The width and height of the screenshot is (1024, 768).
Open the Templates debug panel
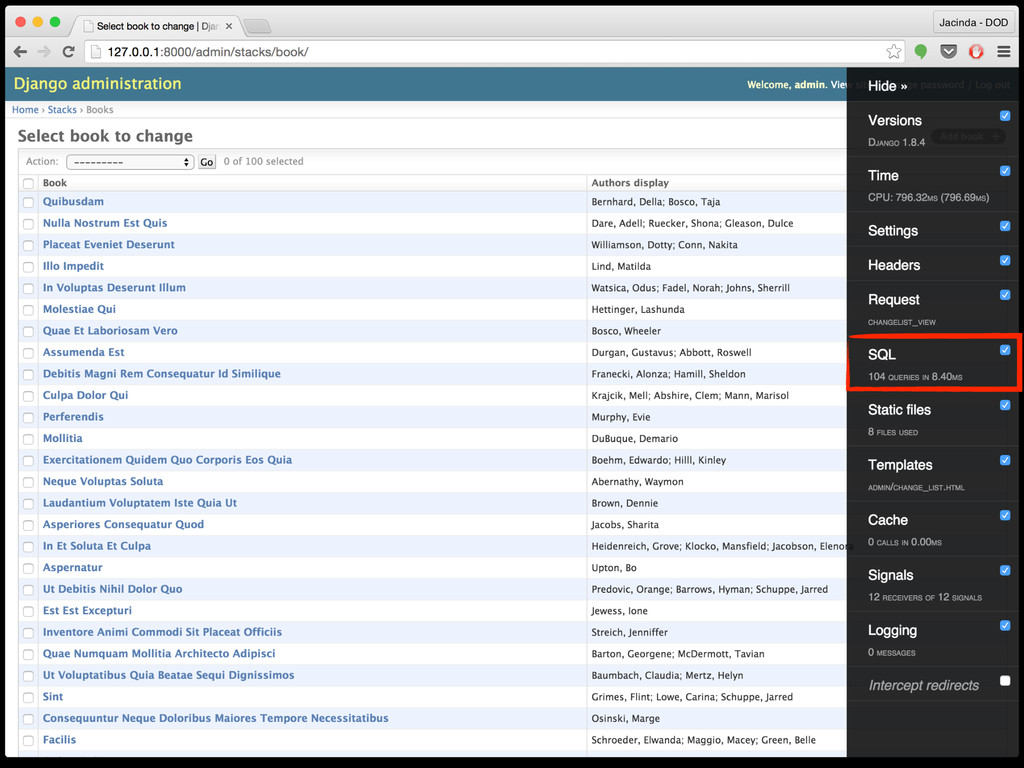point(900,465)
